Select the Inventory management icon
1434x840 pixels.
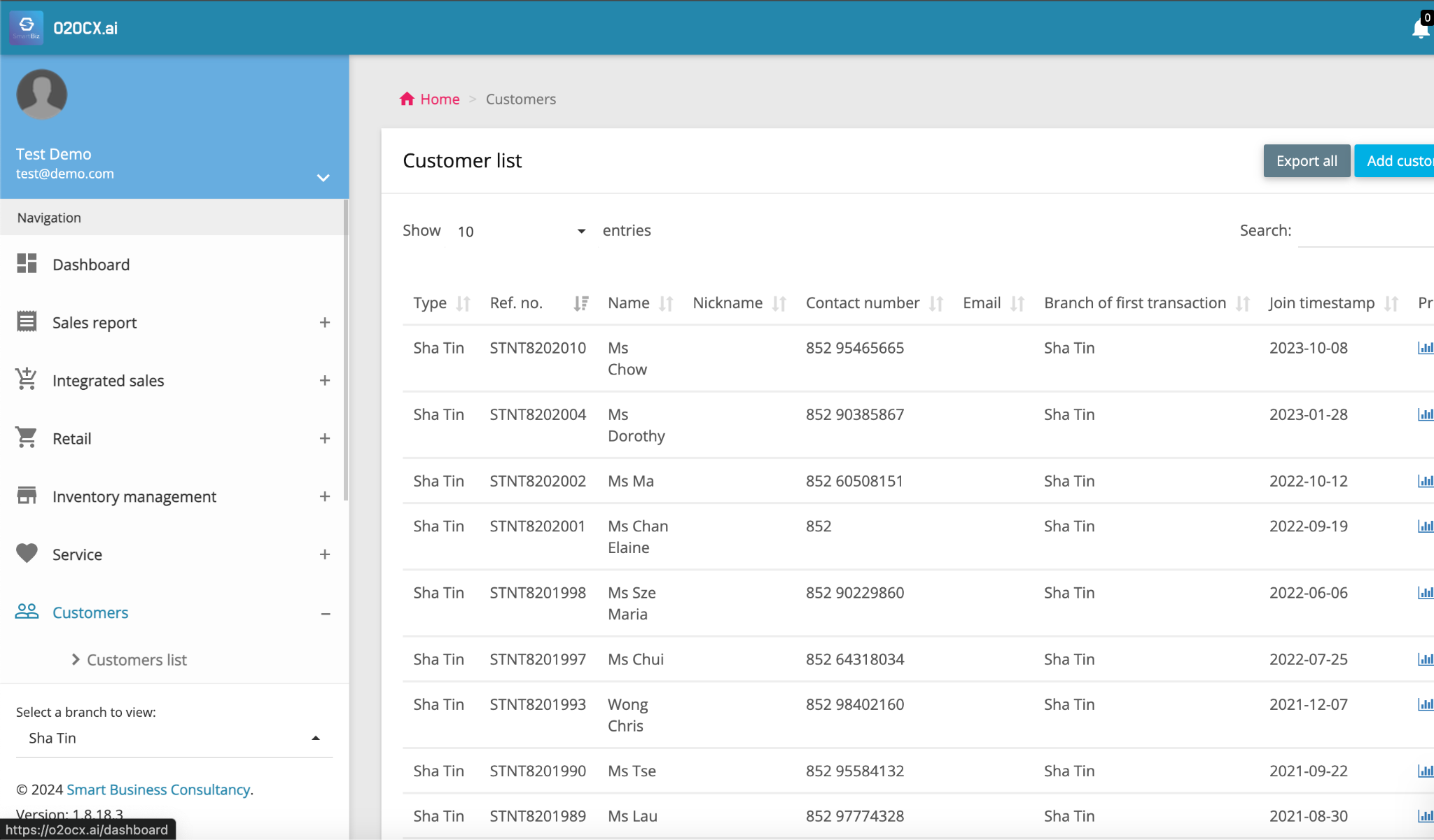(25, 496)
